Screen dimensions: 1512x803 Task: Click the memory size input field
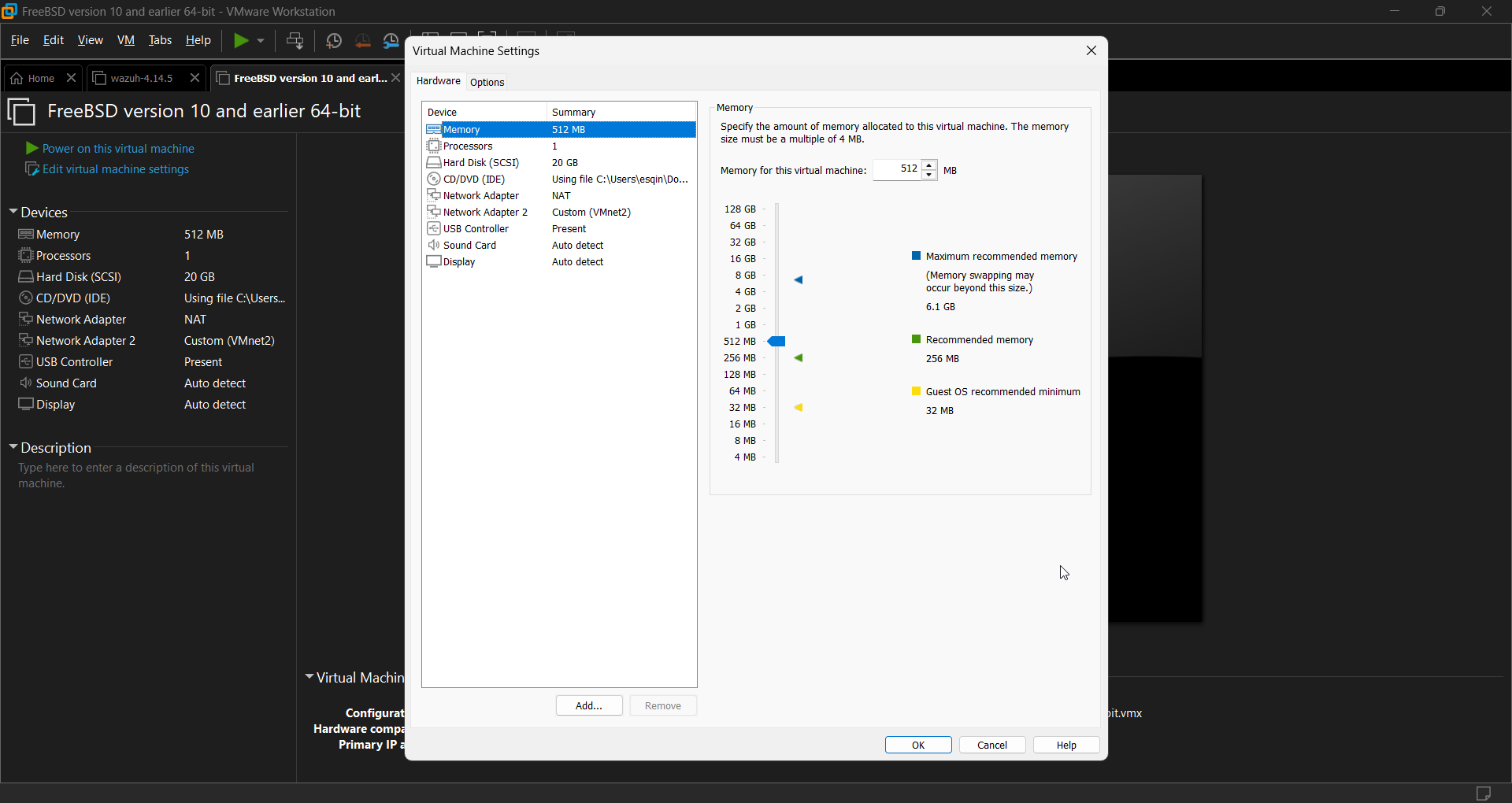(897, 170)
